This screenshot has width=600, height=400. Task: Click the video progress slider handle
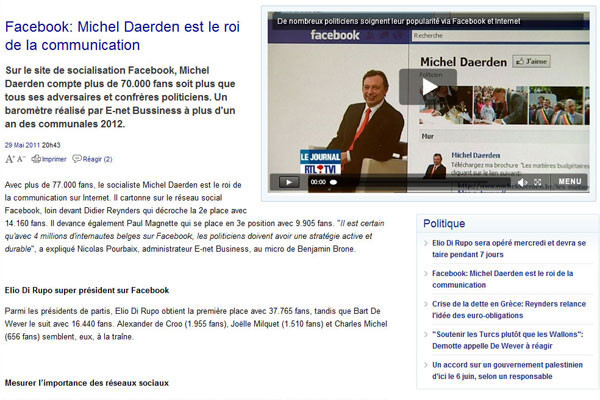tap(333, 182)
